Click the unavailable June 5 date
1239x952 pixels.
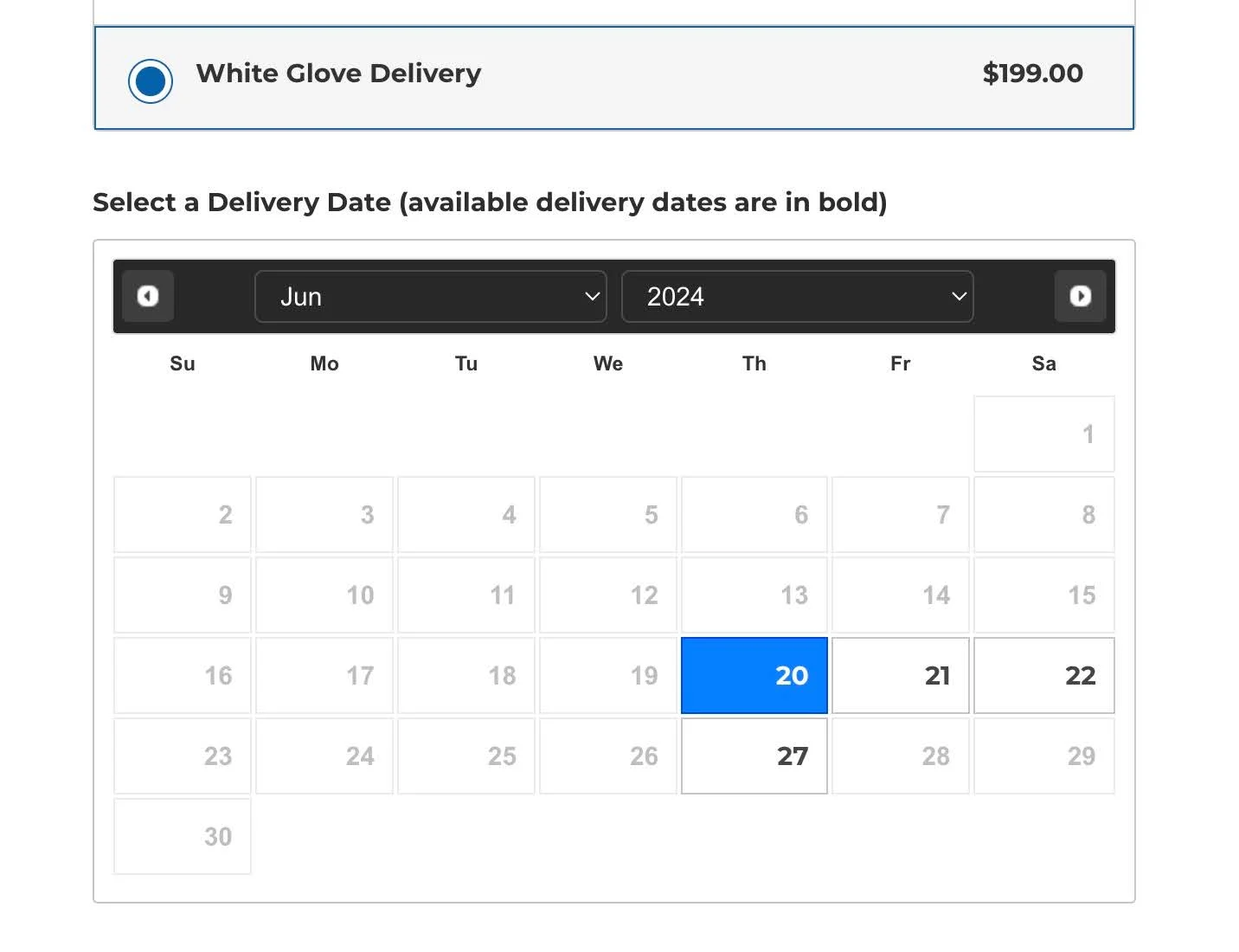coord(608,514)
